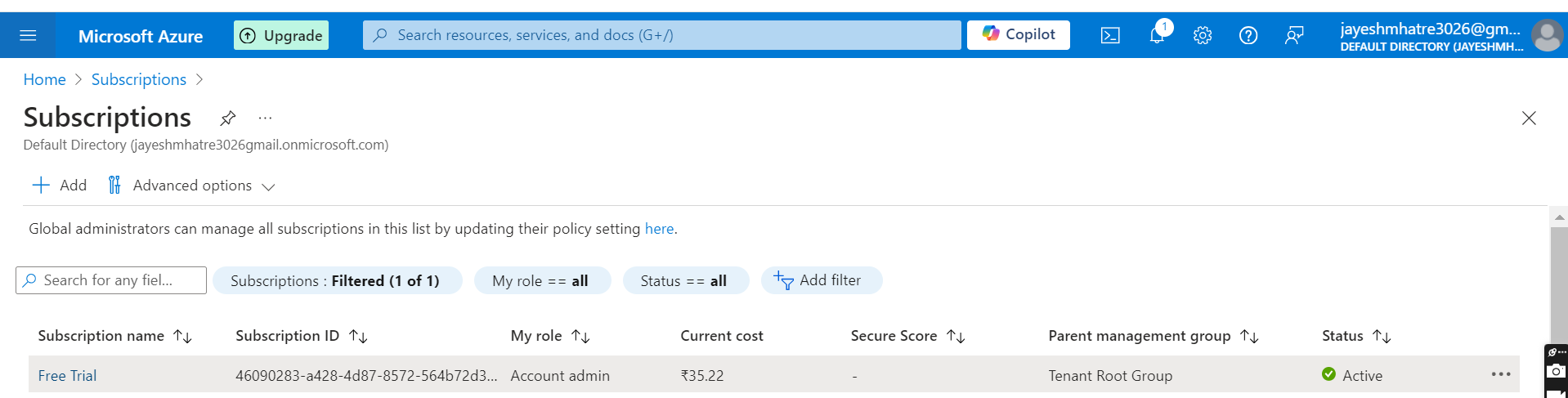The width and height of the screenshot is (1568, 398).
Task: Open the Free Trial subscription
Action: (67, 376)
